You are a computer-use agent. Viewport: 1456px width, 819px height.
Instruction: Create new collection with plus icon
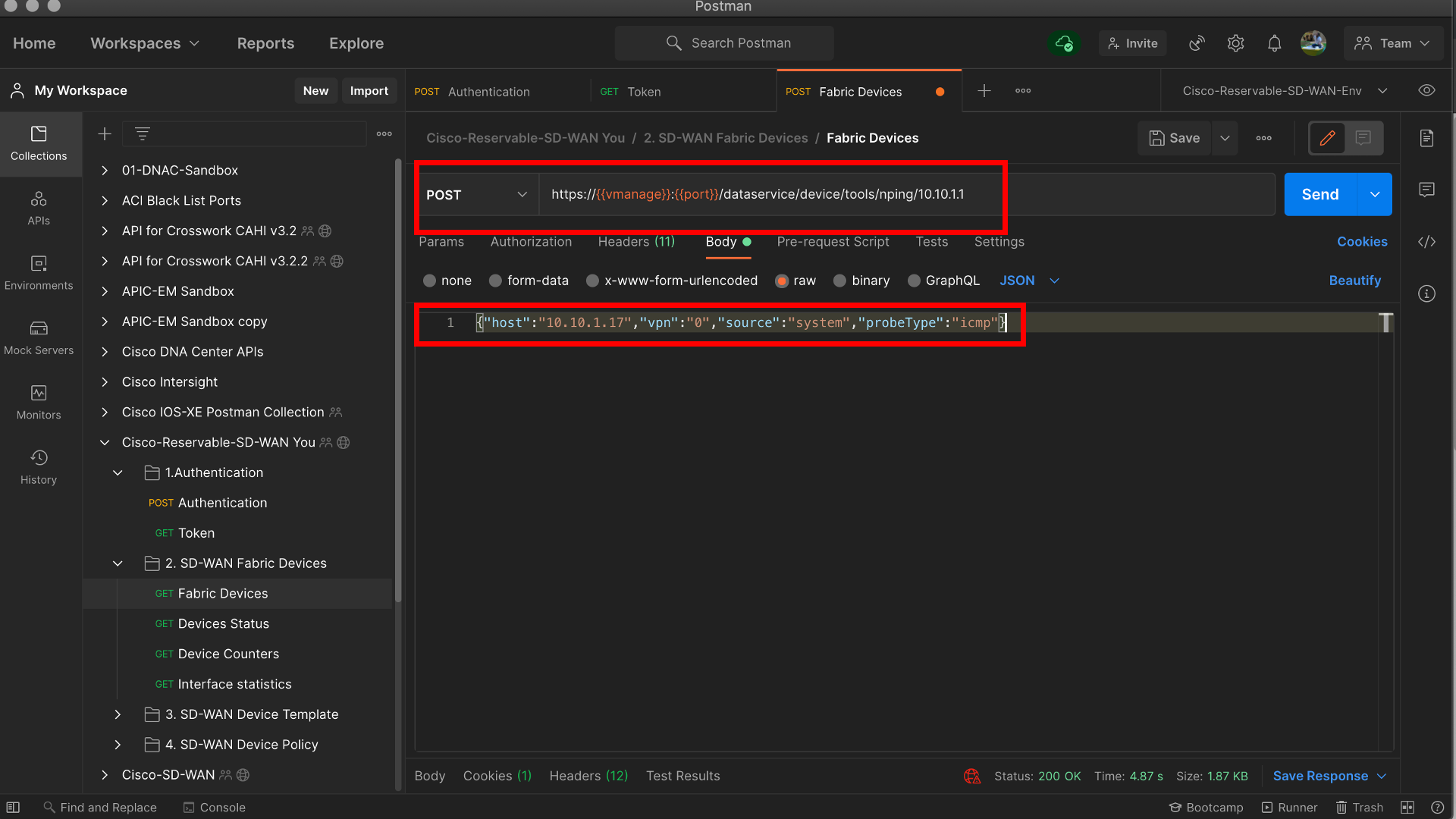click(105, 134)
